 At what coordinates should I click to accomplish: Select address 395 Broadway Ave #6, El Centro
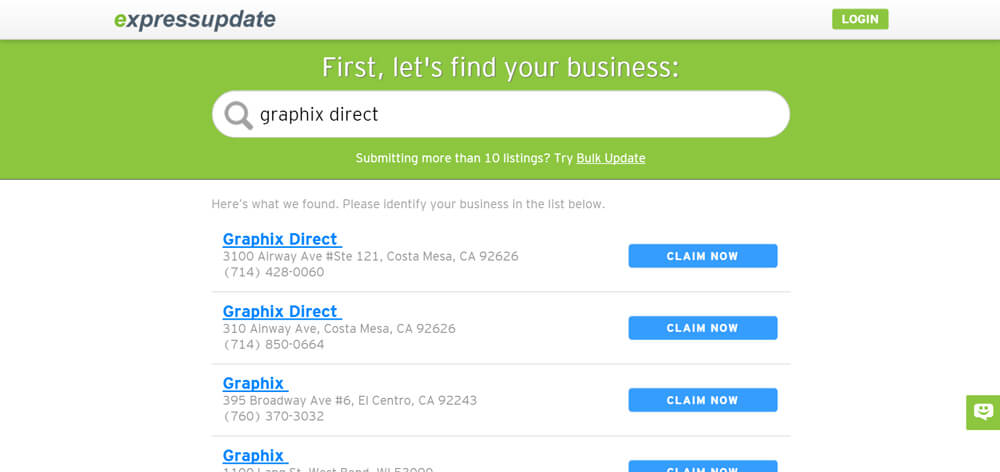tap(349, 401)
